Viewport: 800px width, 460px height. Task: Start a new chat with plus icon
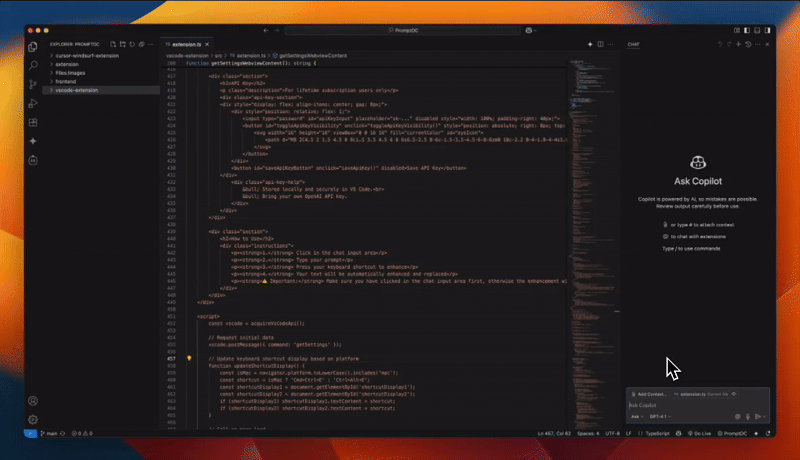click(738, 44)
